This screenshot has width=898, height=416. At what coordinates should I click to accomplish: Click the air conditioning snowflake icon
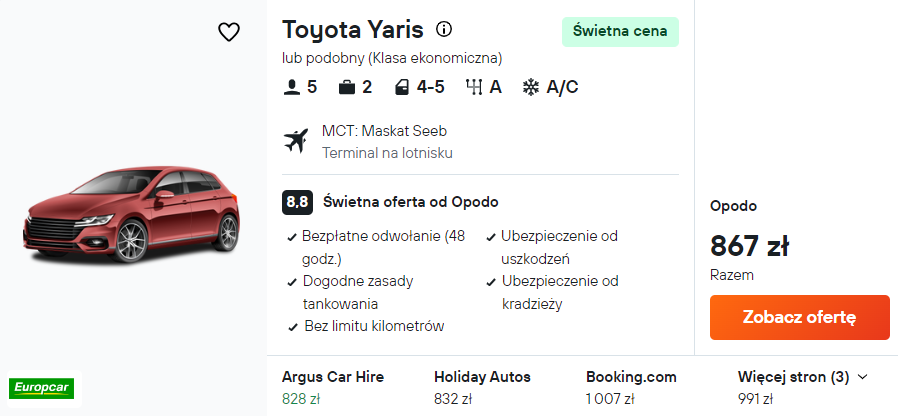531,87
